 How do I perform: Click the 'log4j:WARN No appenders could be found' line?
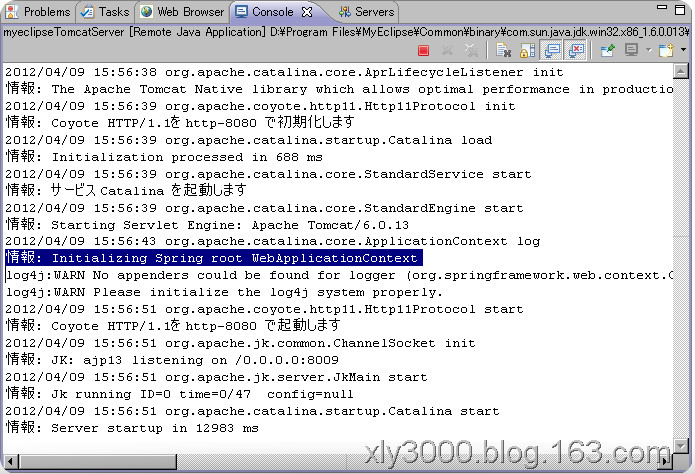click(339, 275)
